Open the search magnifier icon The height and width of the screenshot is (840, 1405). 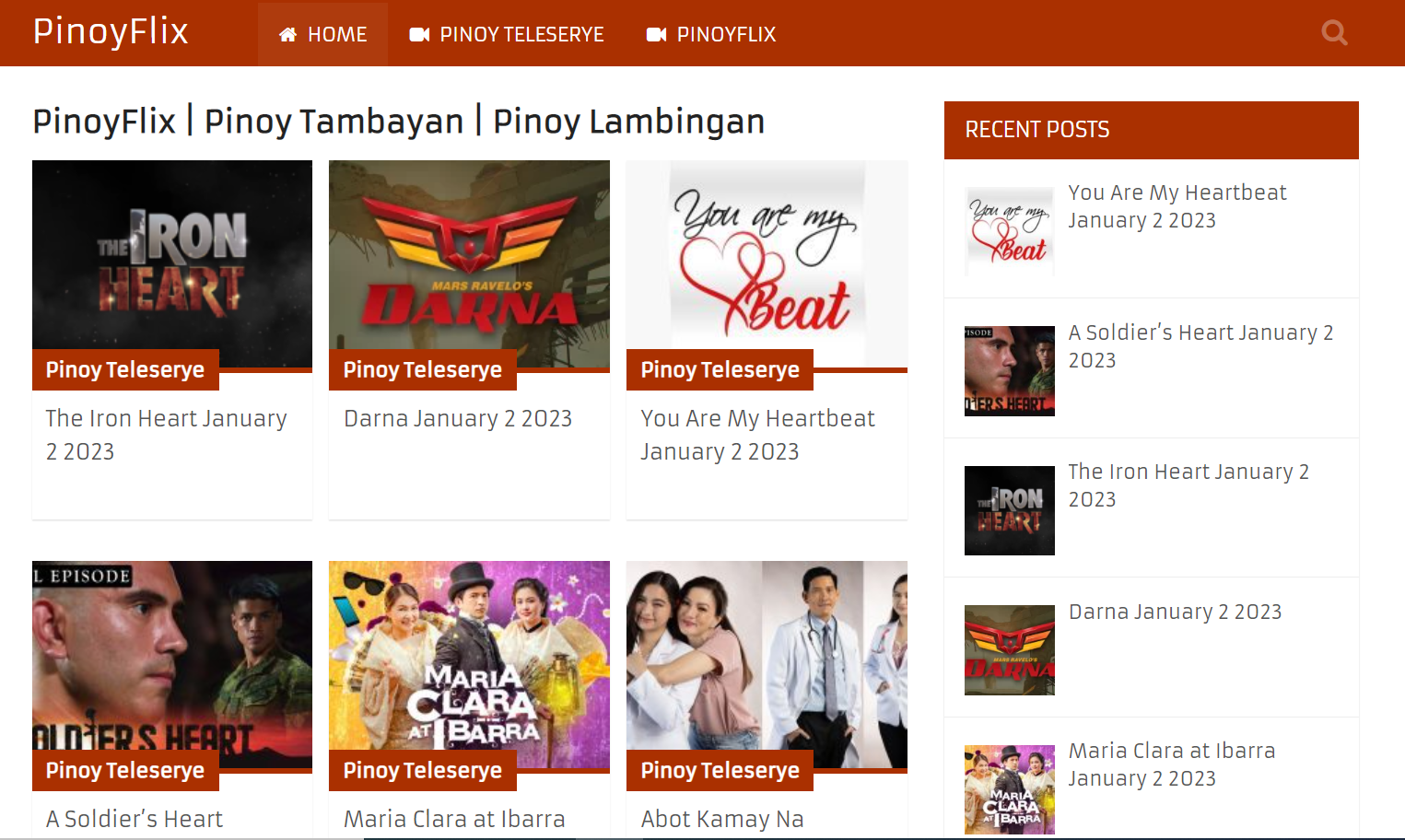click(x=1333, y=34)
